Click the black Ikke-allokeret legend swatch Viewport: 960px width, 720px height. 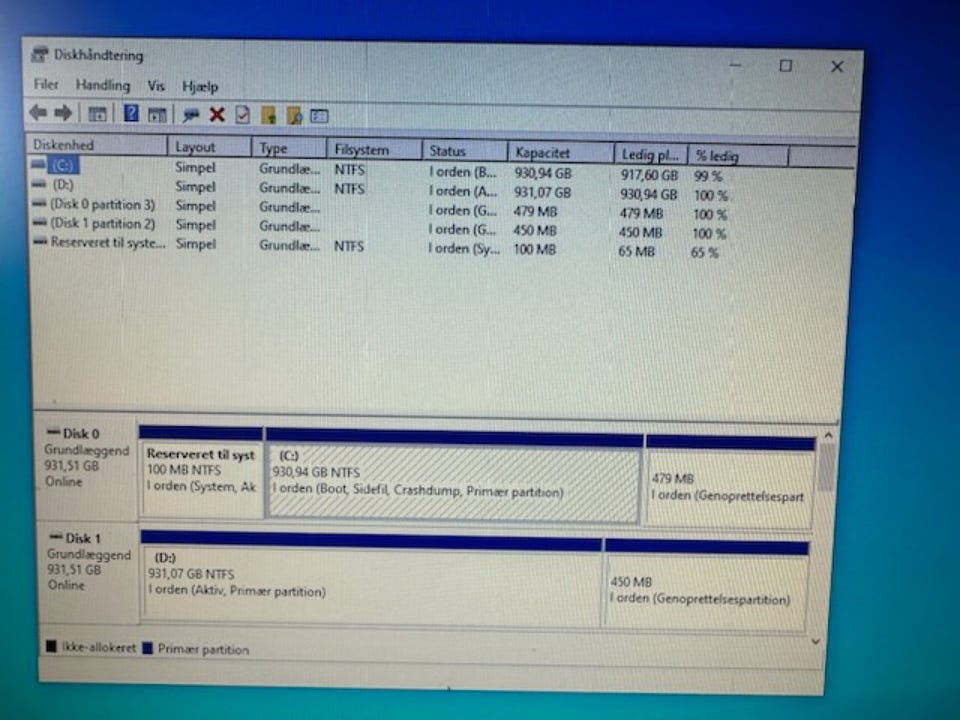pyautogui.click(x=51, y=647)
